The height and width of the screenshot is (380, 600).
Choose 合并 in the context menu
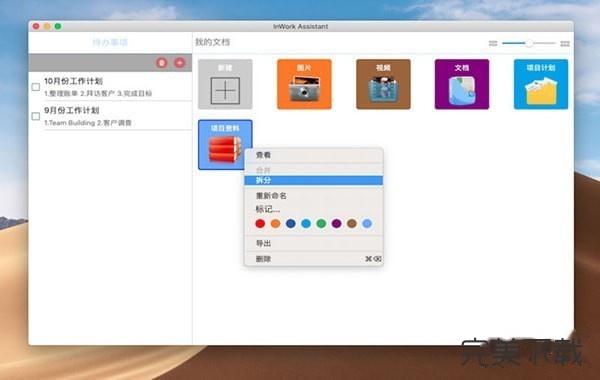pyautogui.click(x=313, y=170)
